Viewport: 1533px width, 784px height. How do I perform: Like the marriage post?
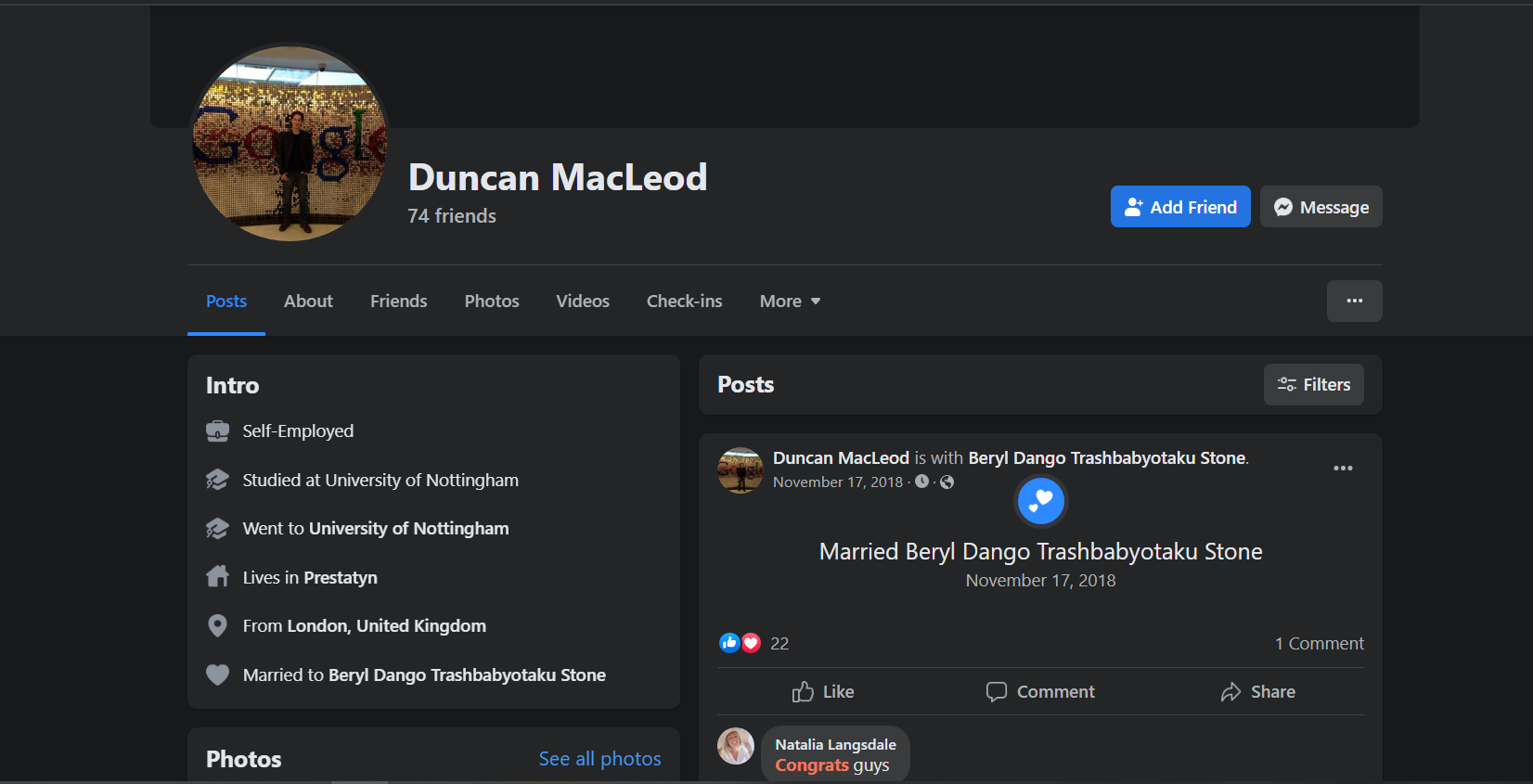[823, 691]
